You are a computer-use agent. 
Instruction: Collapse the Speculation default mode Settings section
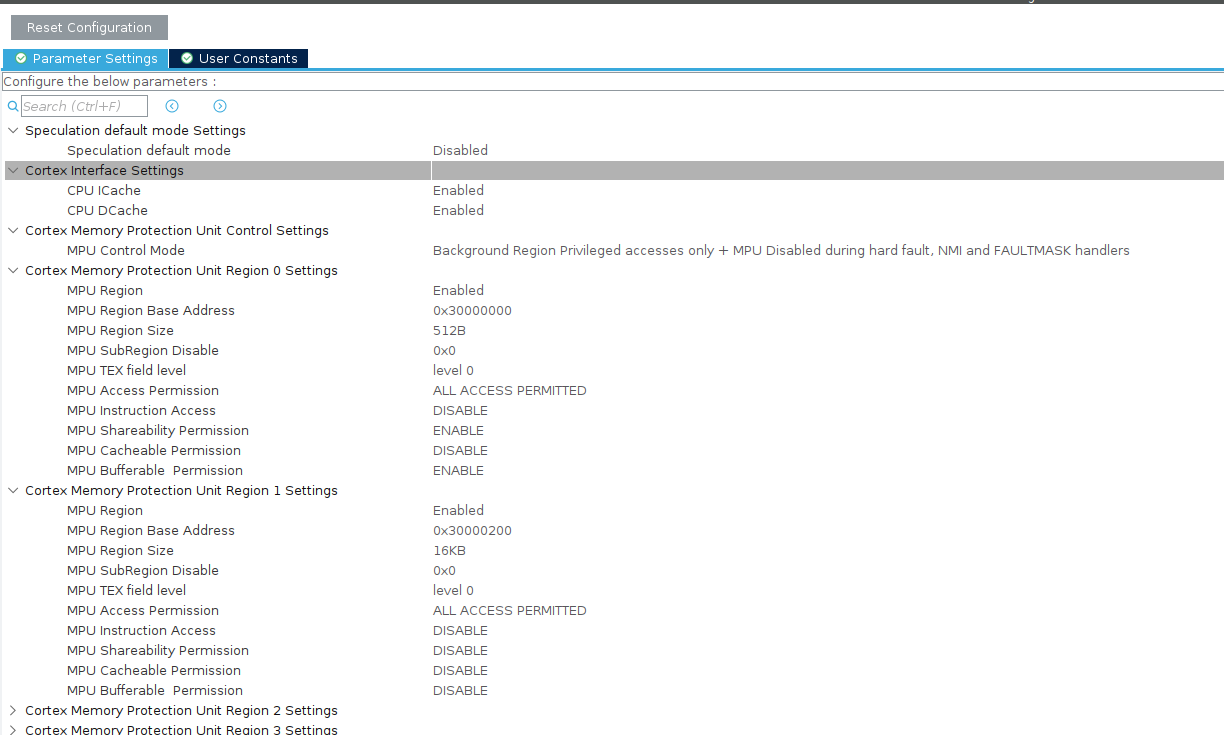point(13,130)
